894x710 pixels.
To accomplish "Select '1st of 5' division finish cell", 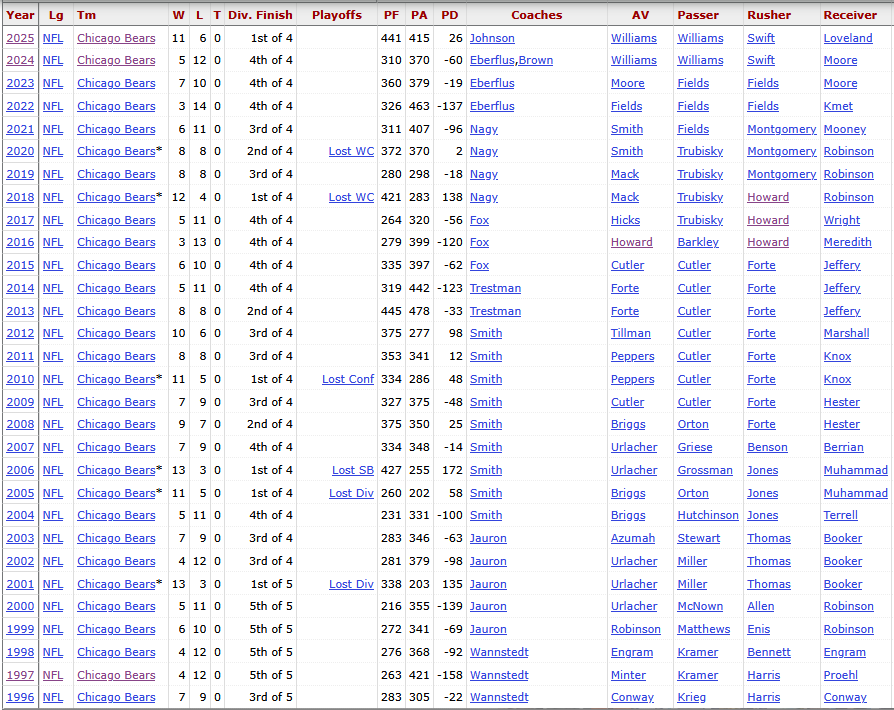I will (x=271, y=584).
